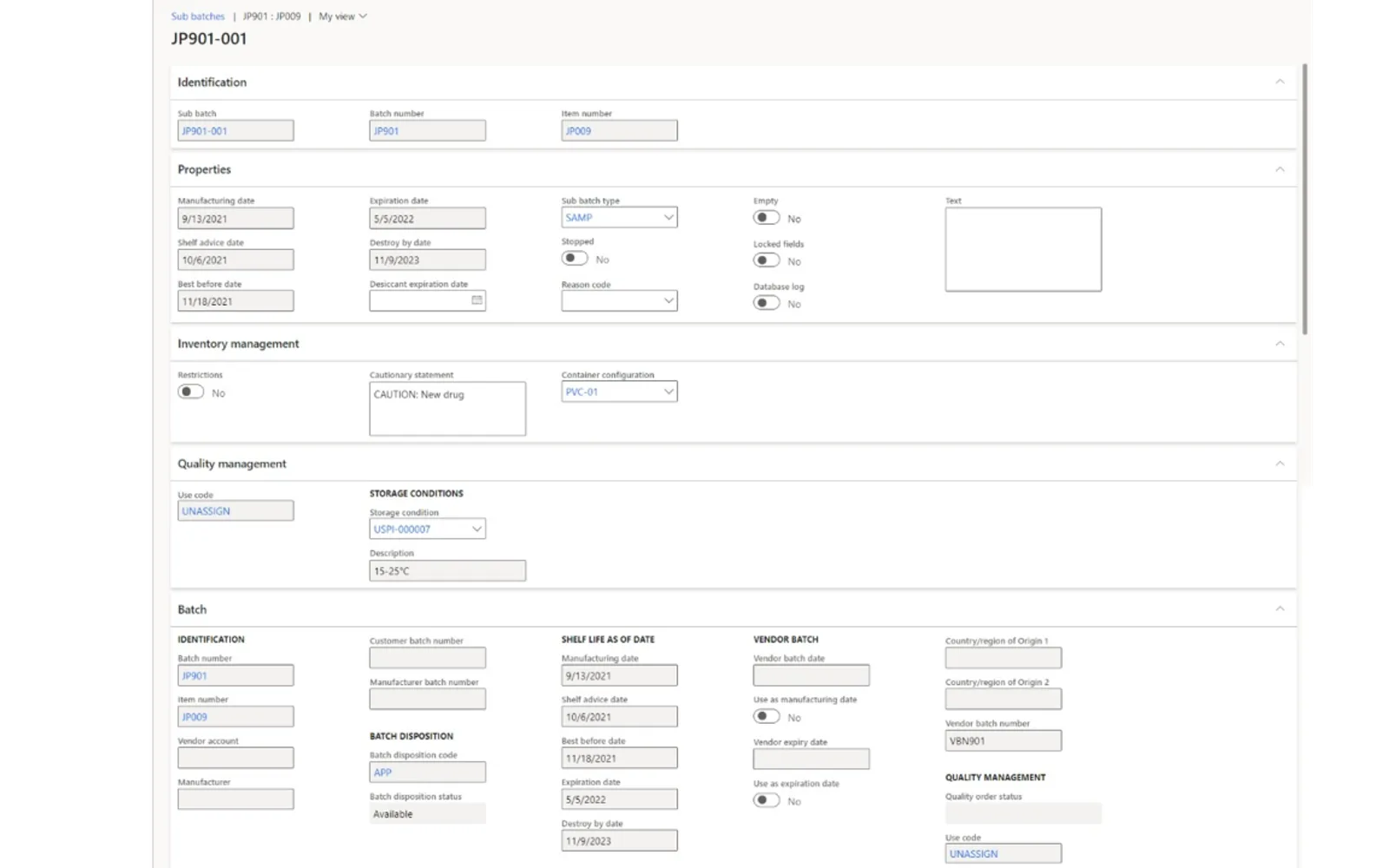Viewport: 1389px width, 868px height.
Task: Collapse the Properties section
Action: (1280, 169)
